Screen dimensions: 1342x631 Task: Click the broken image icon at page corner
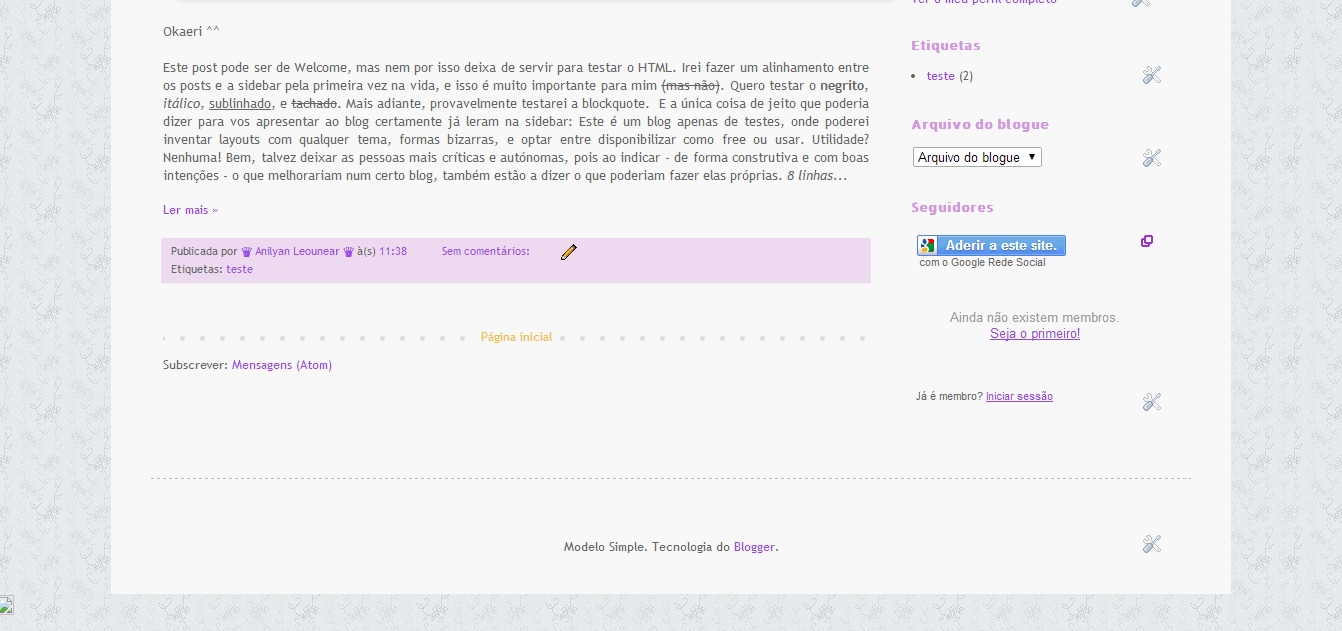(x=6, y=604)
